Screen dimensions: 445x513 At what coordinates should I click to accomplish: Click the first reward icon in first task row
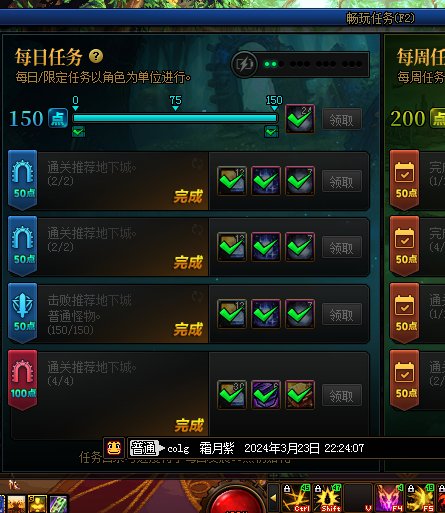[x=232, y=181]
